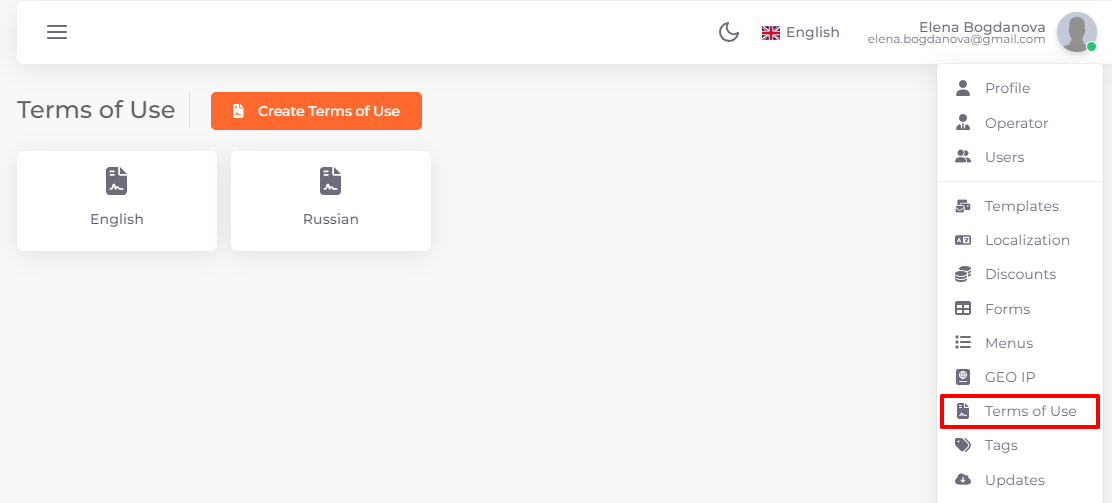This screenshot has height=503, width=1112.
Task: Open the user avatar menu
Action: point(1077,32)
